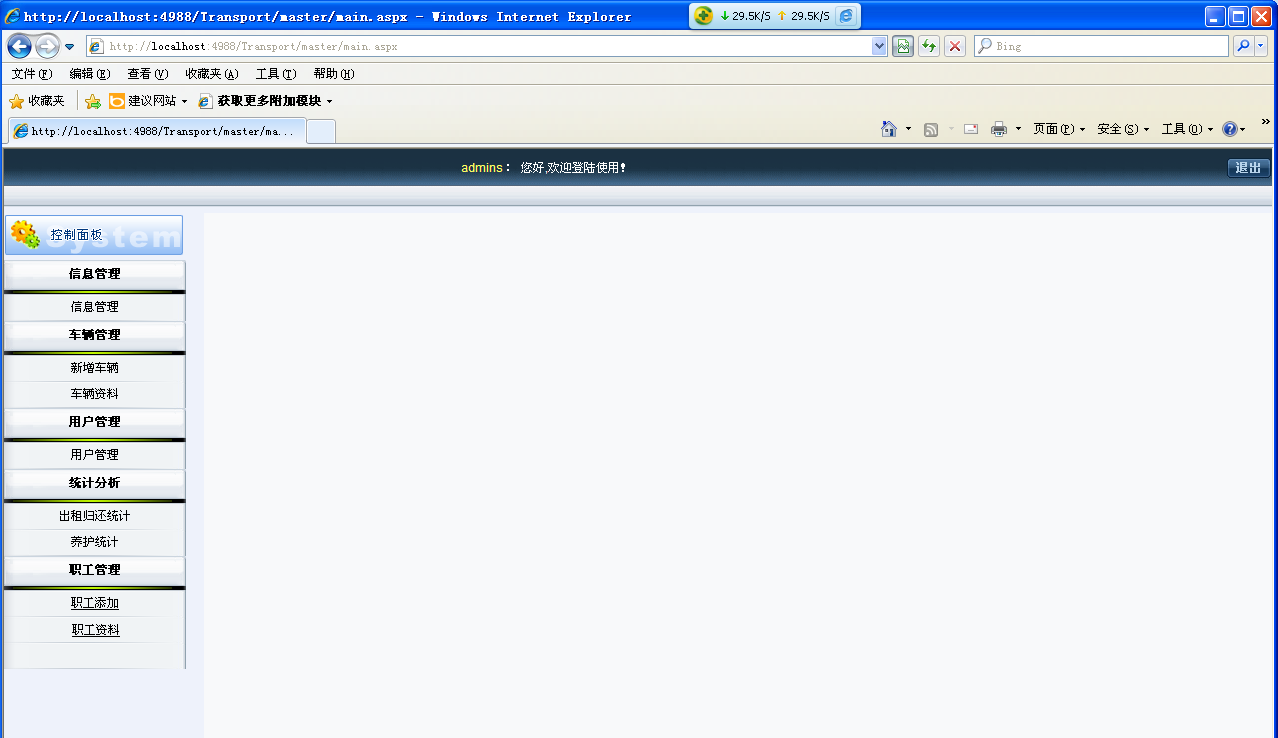The image size is (1278, 738).
Task: Expand the 安全 (Safety) dropdown menu
Action: 1122,129
